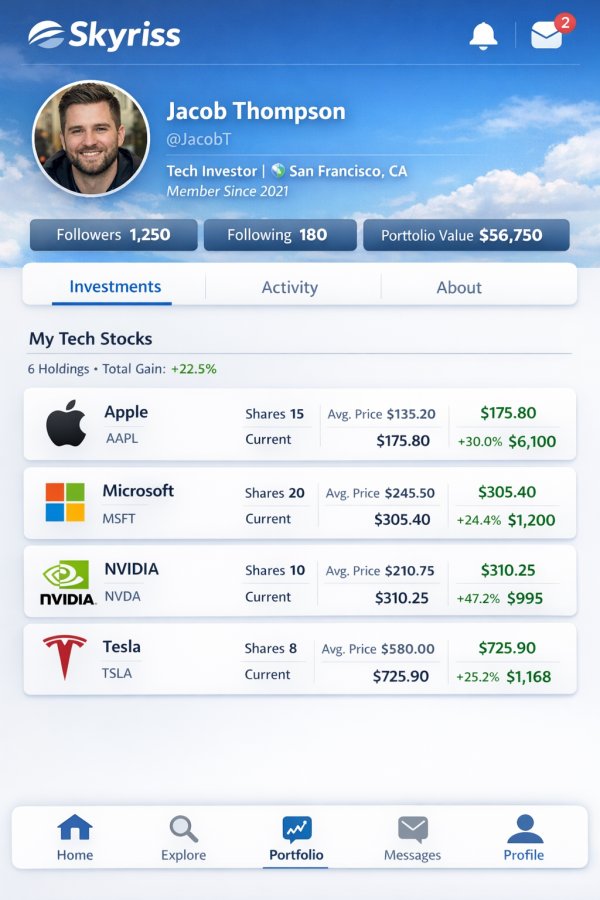Viewport: 600px width, 900px height.
Task: Switch to the Investments tab
Action: click(x=115, y=287)
